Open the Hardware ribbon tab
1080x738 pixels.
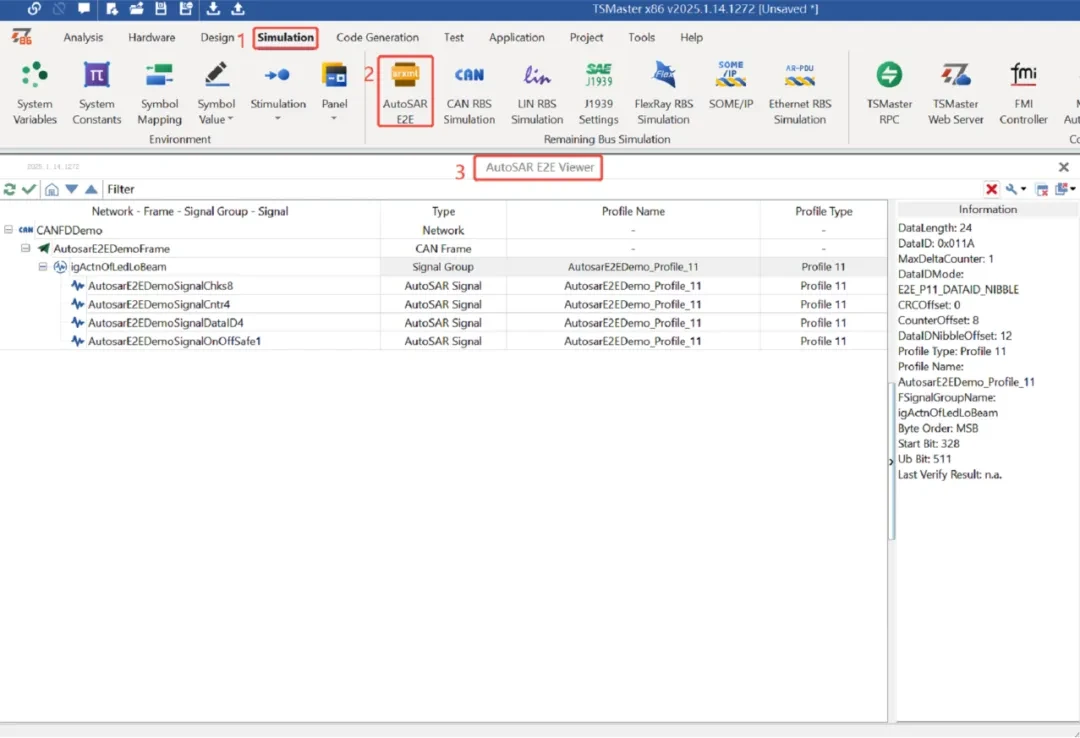pos(152,38)
